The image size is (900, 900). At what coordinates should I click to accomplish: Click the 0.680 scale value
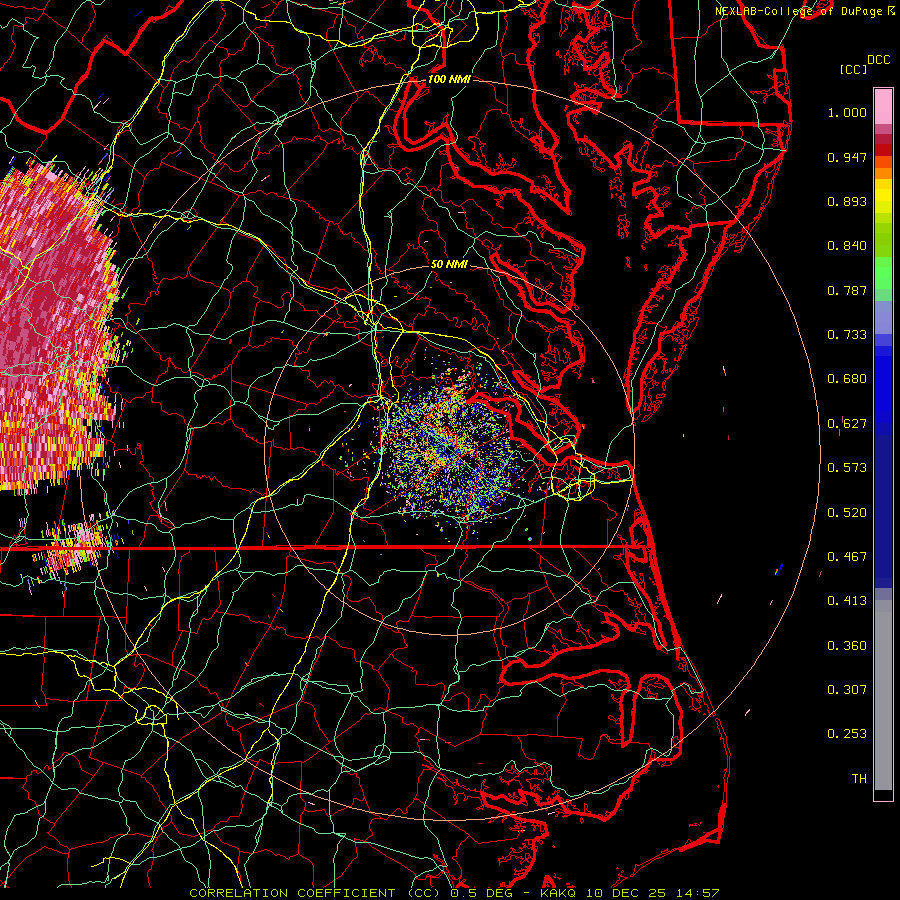(847, 379)
